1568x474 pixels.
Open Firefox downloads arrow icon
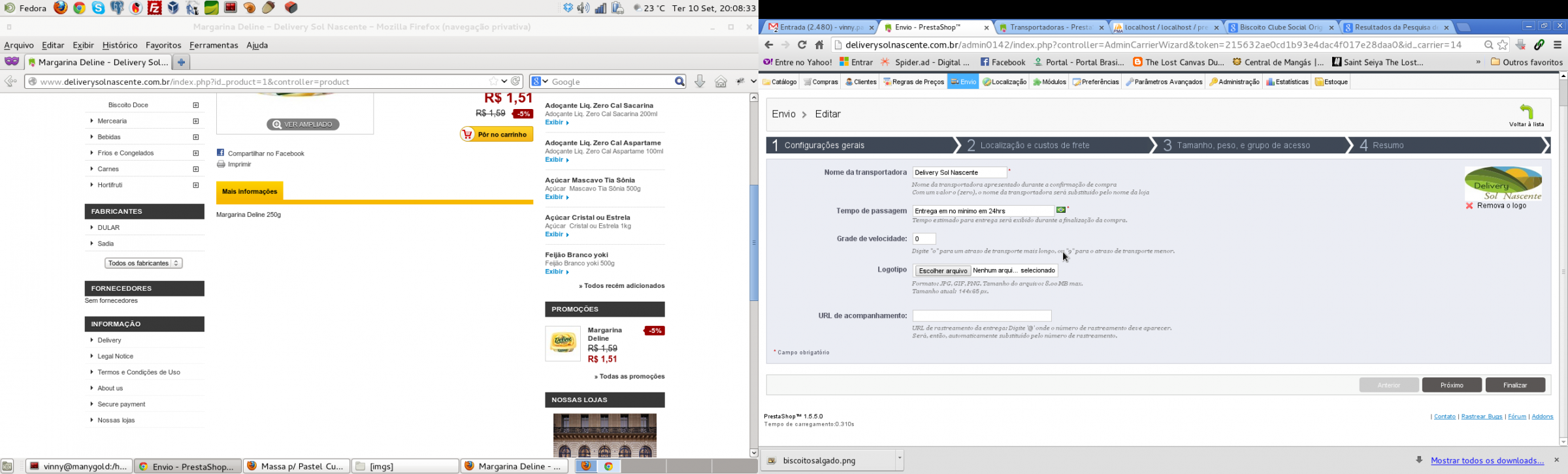click(x=700, y=82)
